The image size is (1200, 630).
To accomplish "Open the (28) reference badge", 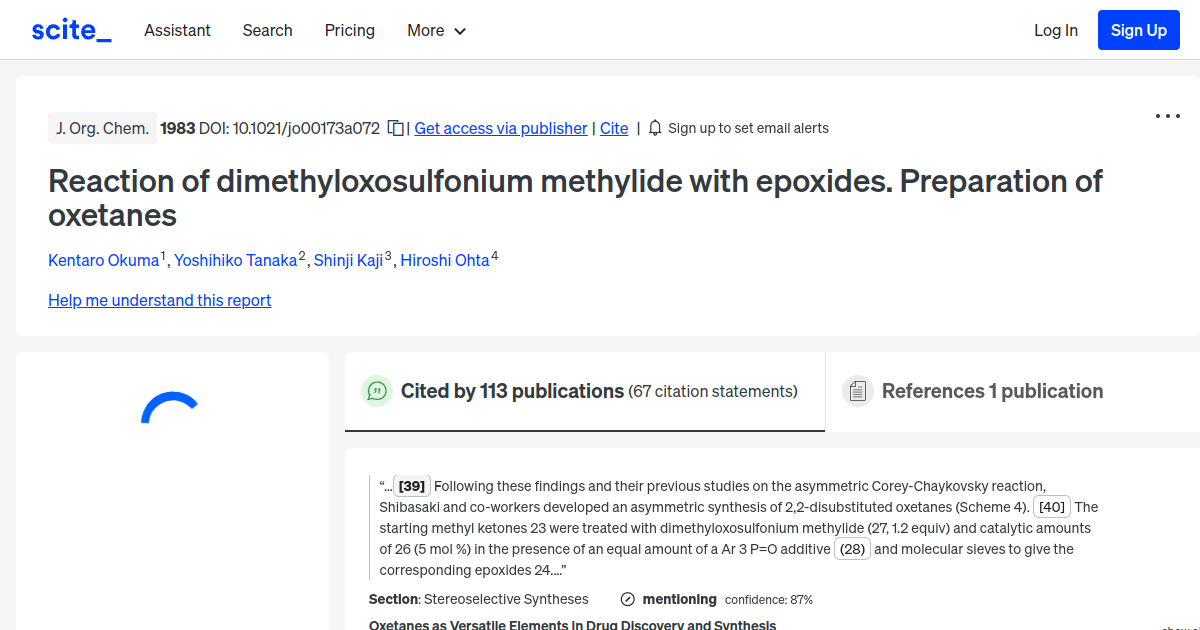I will [x=852, y=548].
